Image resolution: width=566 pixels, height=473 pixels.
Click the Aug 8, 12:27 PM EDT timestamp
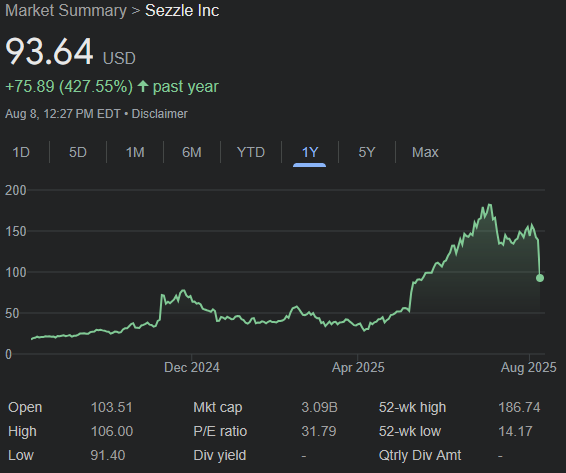(x=62, y=114)
